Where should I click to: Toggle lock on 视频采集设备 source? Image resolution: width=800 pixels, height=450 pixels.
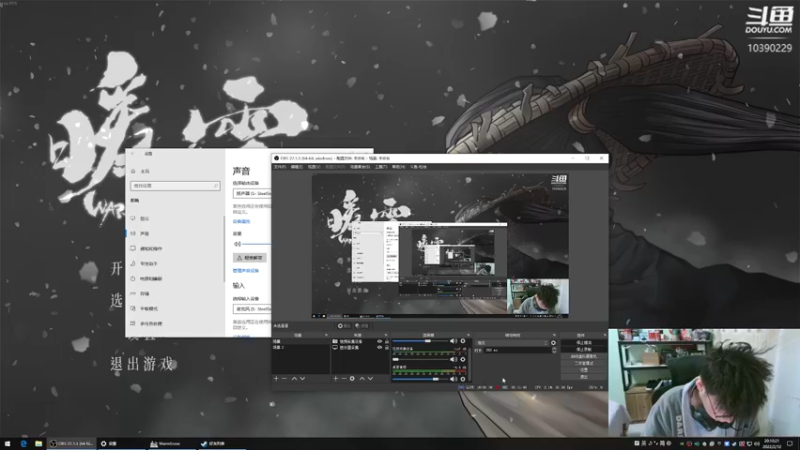point(387,341)
